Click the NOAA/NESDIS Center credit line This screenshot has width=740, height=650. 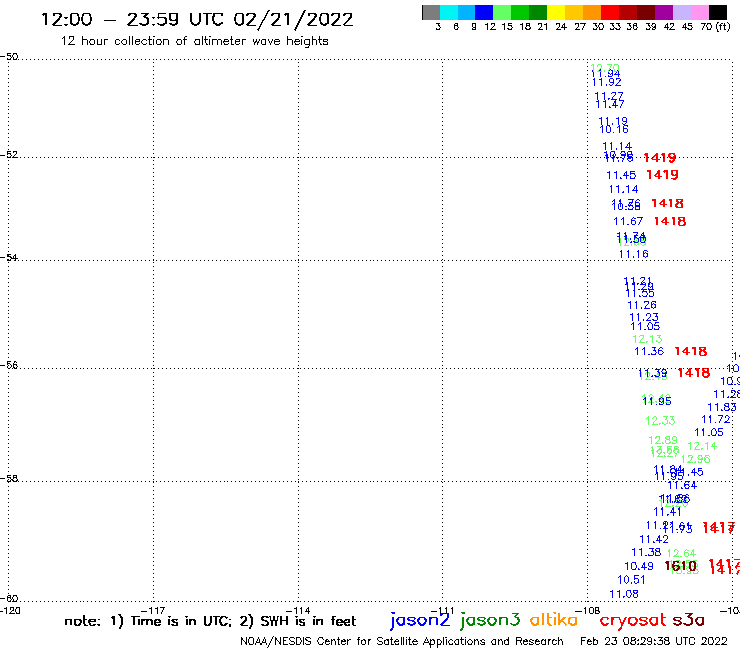click(402, 641)
